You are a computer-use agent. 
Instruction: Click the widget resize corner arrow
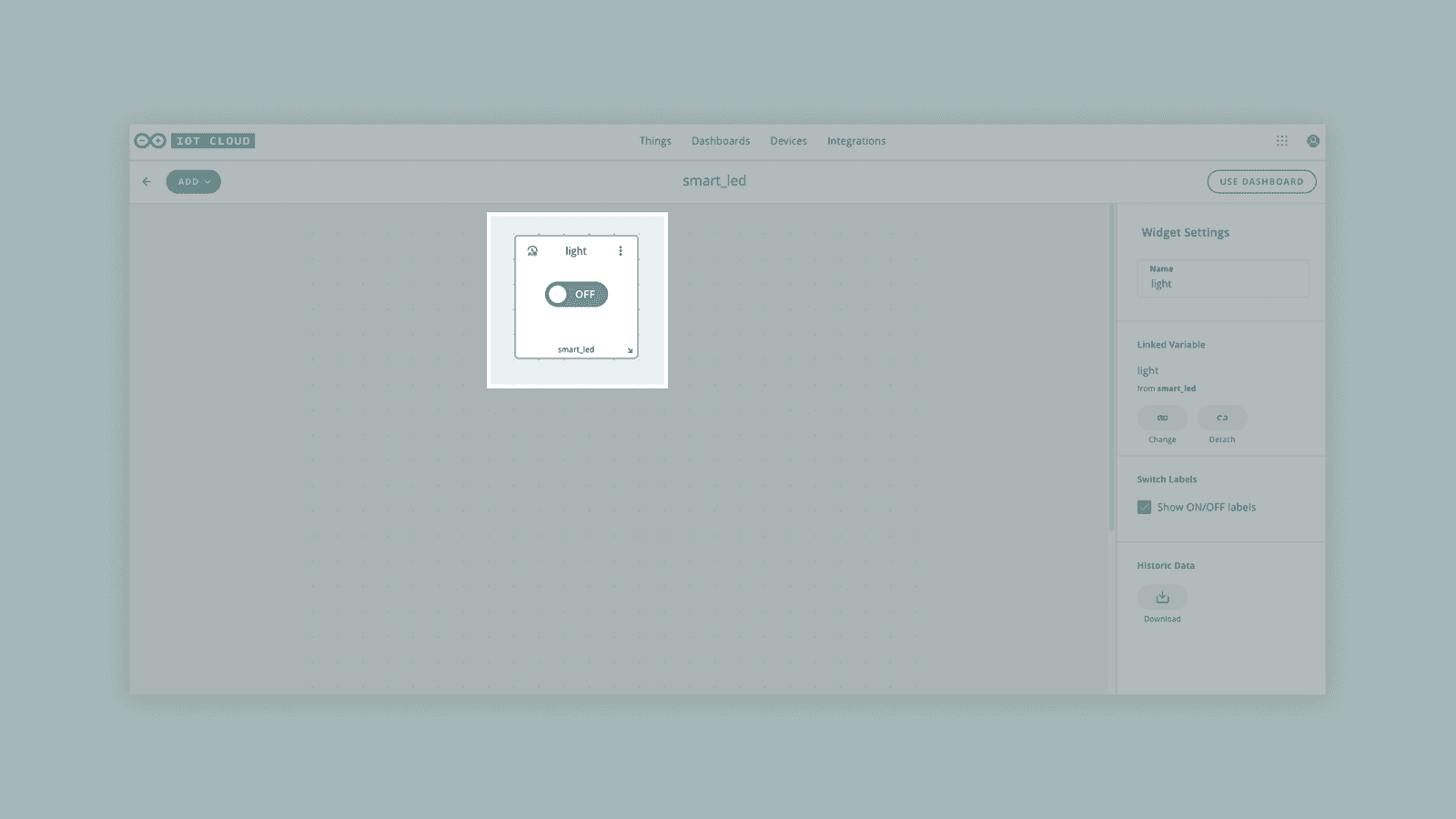point(629,349)
